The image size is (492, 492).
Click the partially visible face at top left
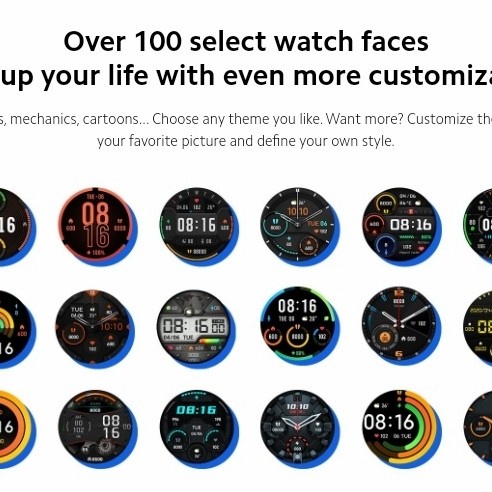(x=17, y=227)
